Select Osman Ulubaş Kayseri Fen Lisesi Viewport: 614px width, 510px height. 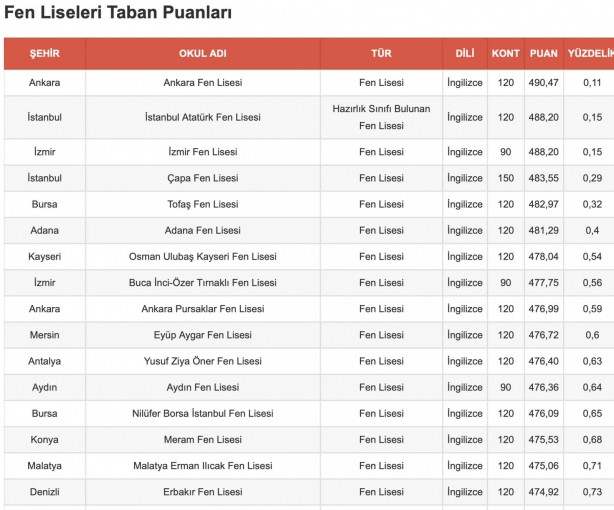[202, 257]
